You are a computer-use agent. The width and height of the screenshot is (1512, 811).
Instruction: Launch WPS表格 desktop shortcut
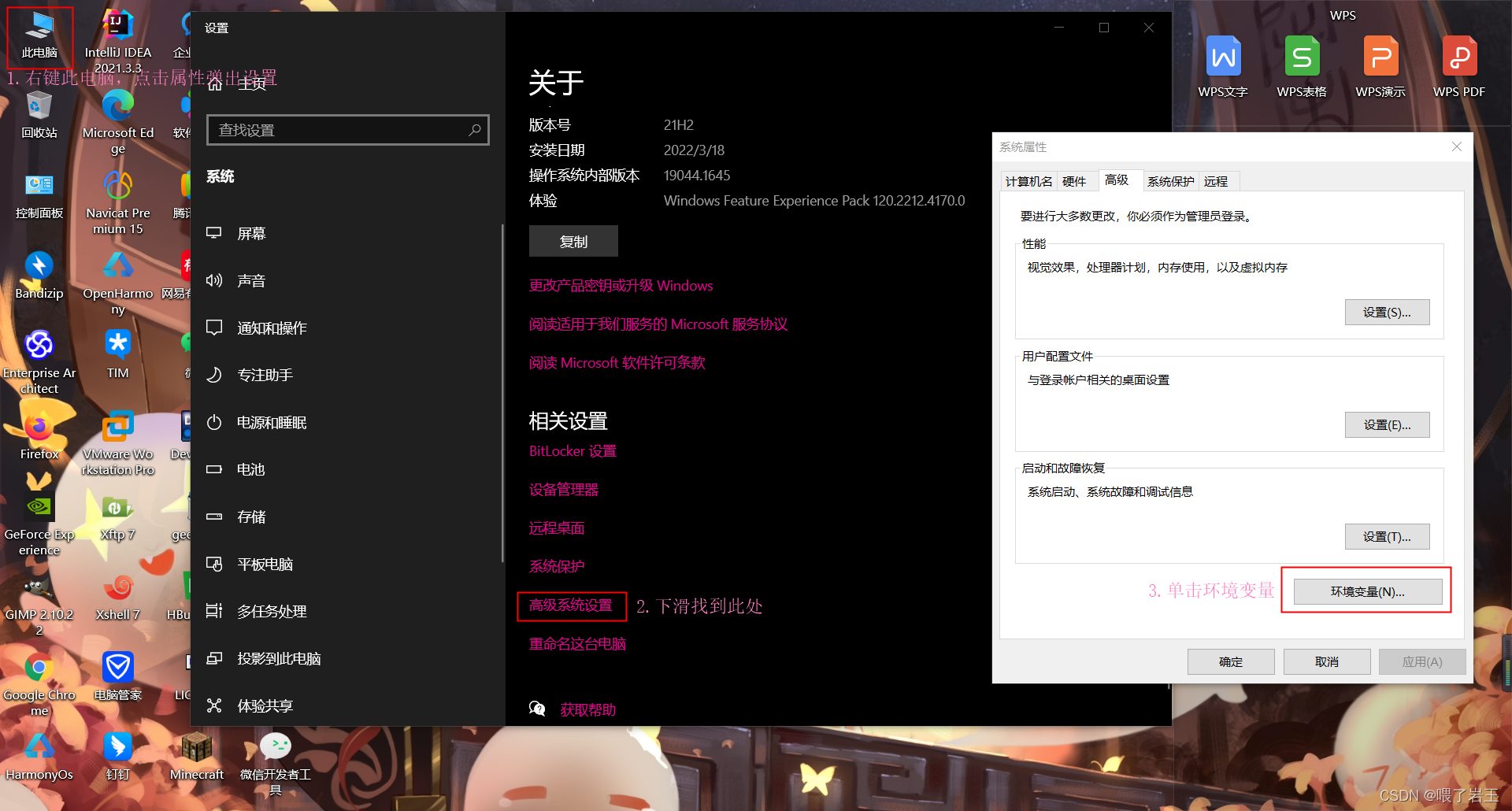pos(1302,66)
